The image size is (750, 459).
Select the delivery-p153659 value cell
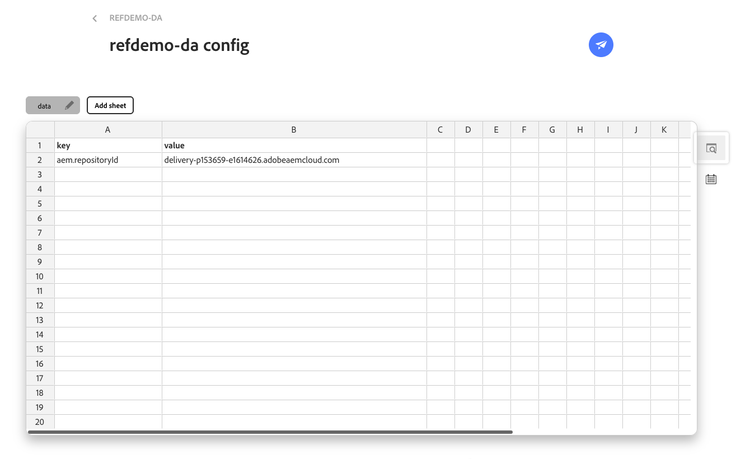[294, 160]
